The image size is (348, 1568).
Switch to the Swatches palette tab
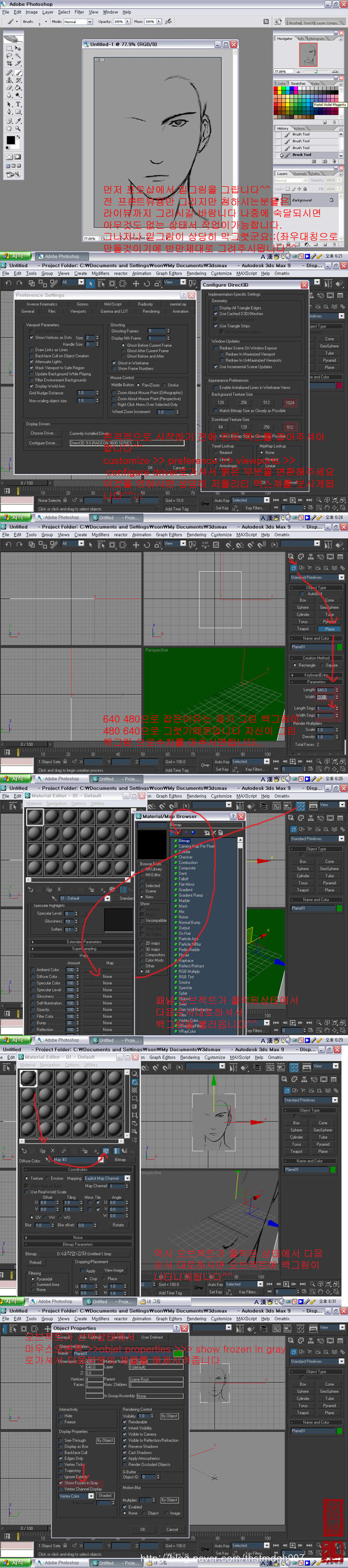[x=298, y=83]
